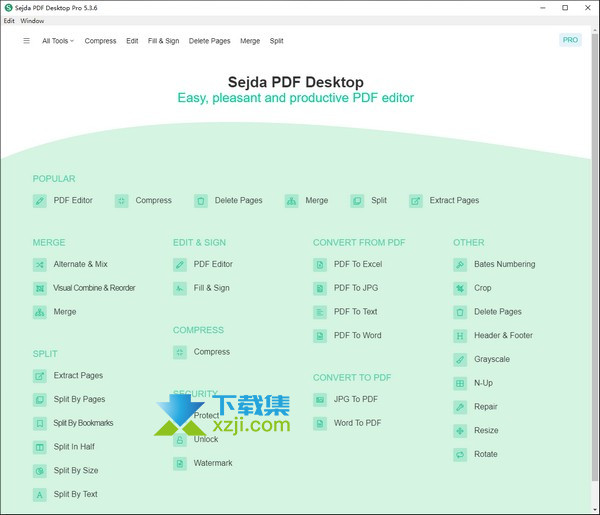Open PDF Editor link under Edit & Sign

213,264
